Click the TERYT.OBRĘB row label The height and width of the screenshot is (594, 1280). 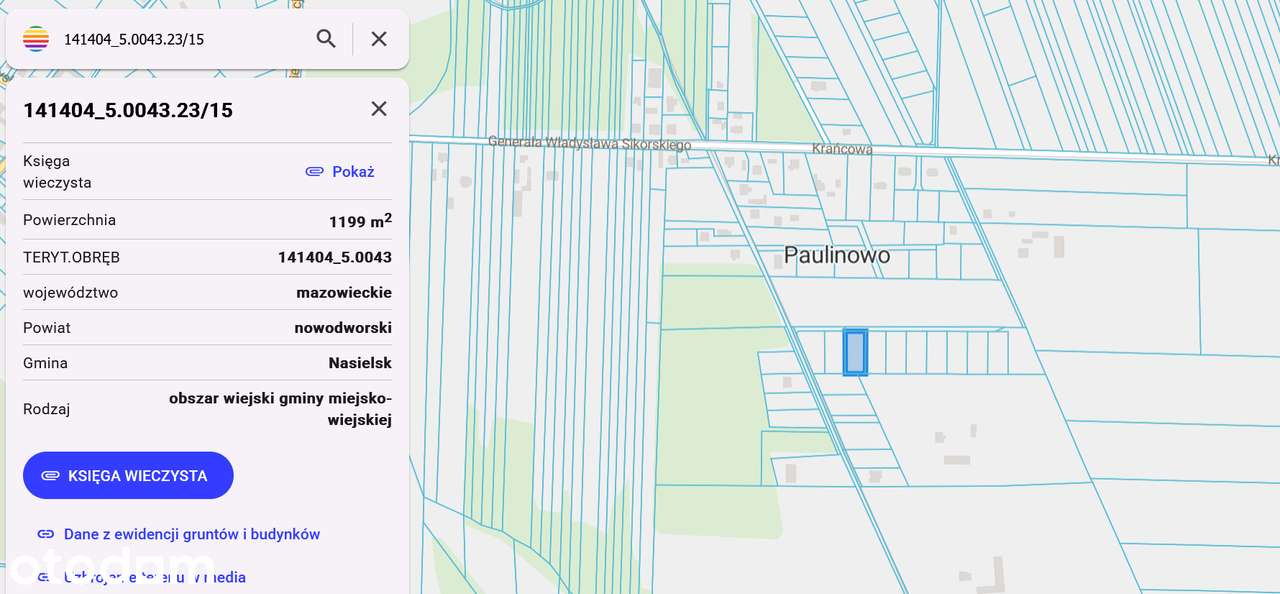tap(71, 257)
